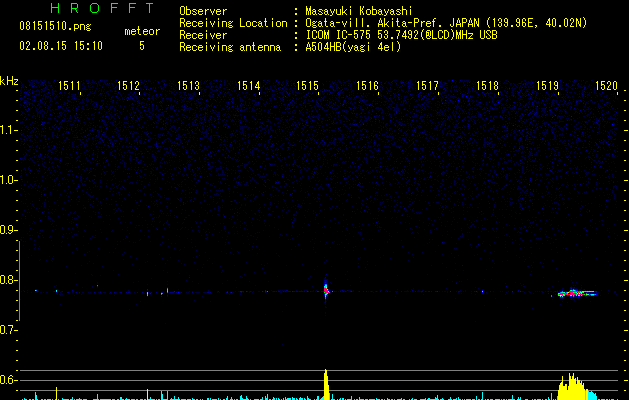The width and height of the screenshot is (629, 400).
Task: Click the vertical gray bar left of the spectrogram
Action: point(19,280)
